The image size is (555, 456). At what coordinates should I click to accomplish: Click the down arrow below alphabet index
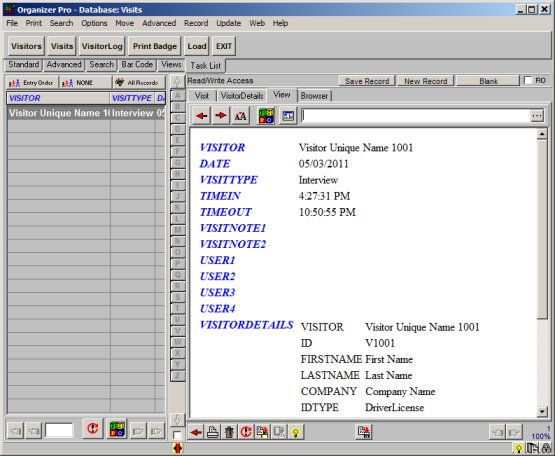pyautogui.click(x=177, y=420)
